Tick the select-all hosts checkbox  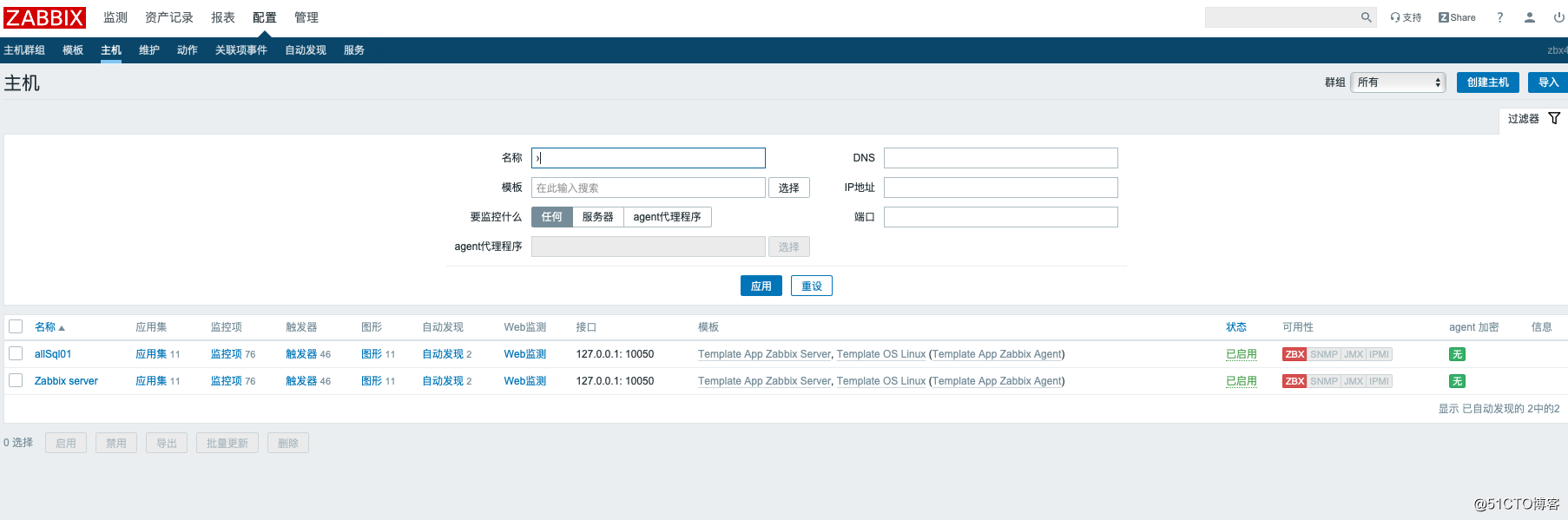pos(16,326)
